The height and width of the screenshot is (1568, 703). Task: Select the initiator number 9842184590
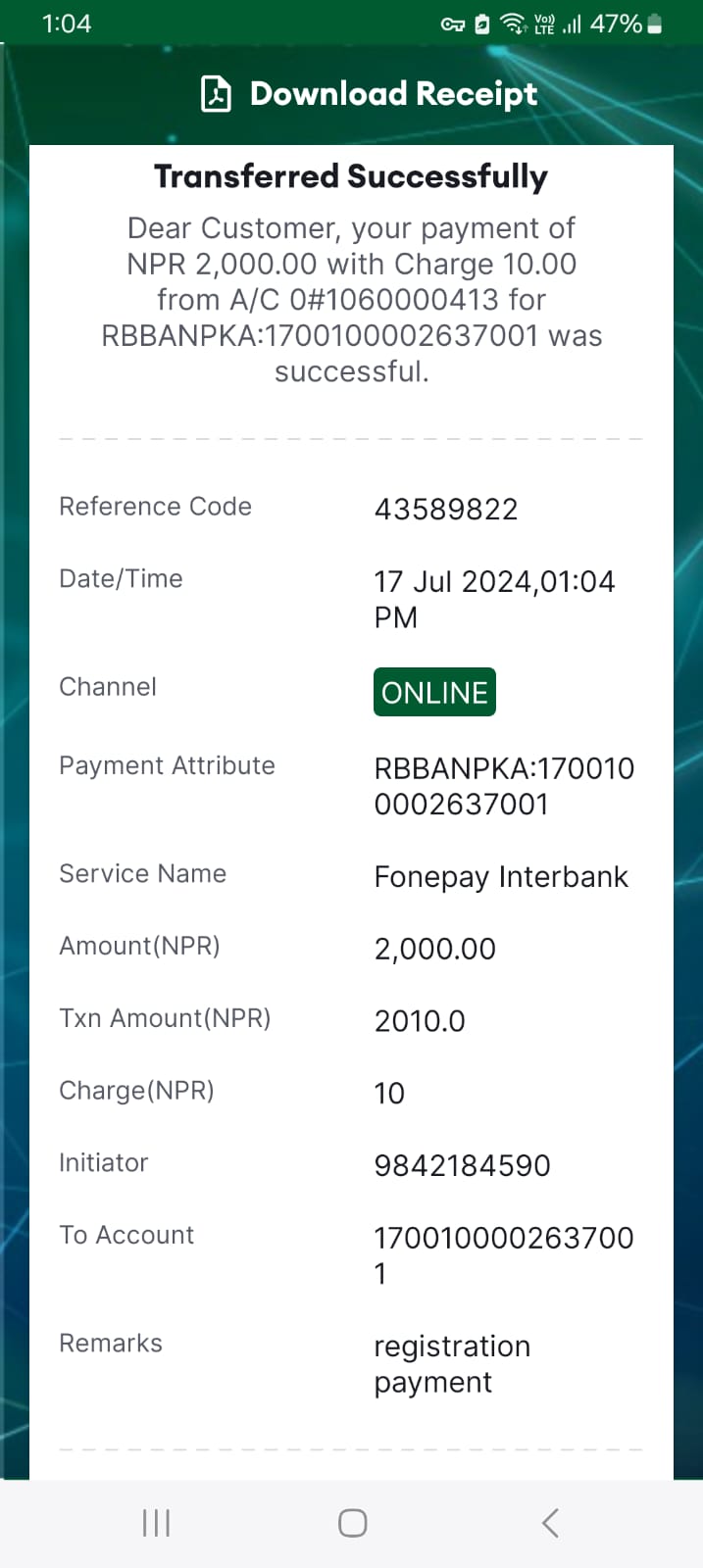pyautogui.click(x=463, y=1165)
